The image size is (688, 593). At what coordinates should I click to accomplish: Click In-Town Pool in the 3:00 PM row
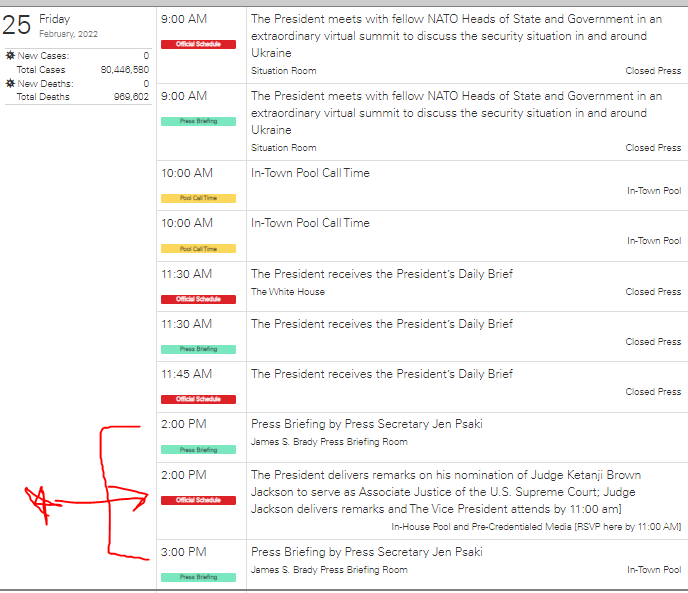pyautogui.click(x=654, y=570)
